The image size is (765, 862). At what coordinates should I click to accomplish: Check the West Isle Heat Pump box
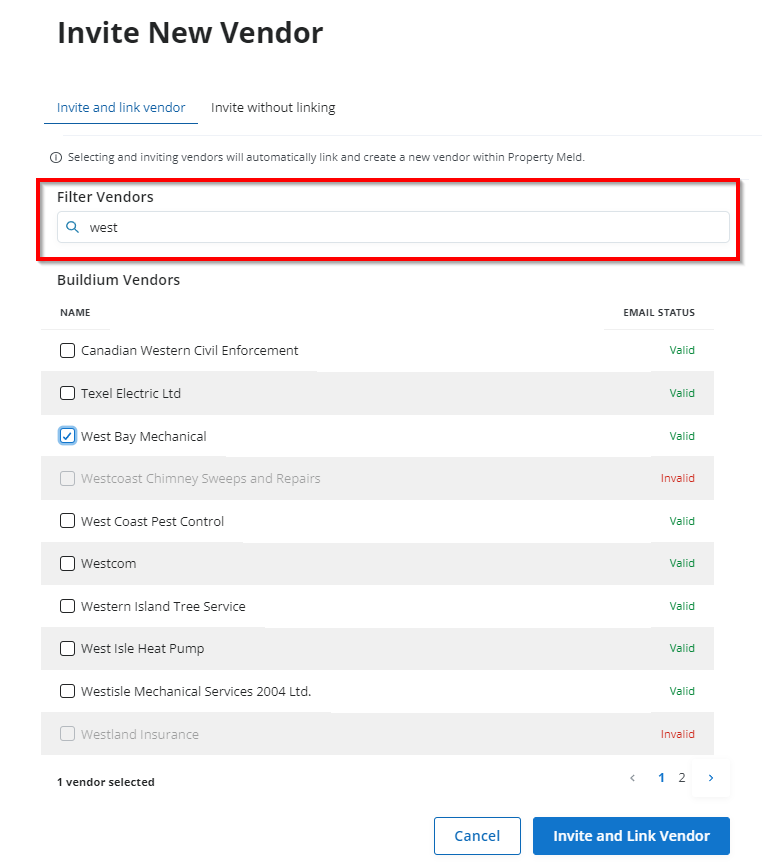[x=68, y=649]
